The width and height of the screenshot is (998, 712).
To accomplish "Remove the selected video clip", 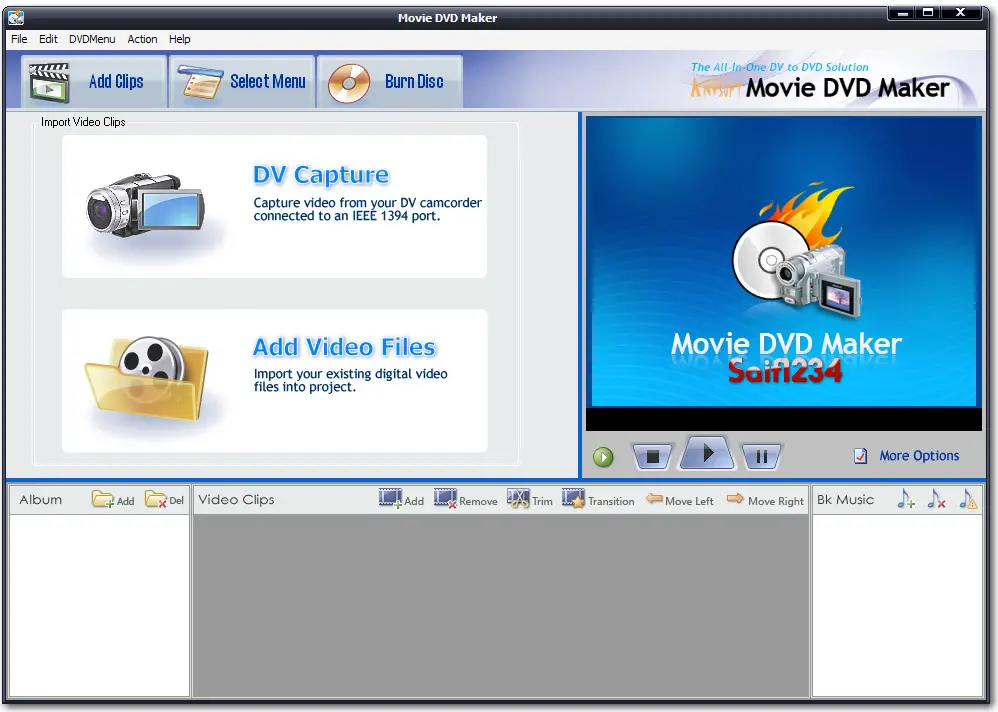I will pos(466,499).
